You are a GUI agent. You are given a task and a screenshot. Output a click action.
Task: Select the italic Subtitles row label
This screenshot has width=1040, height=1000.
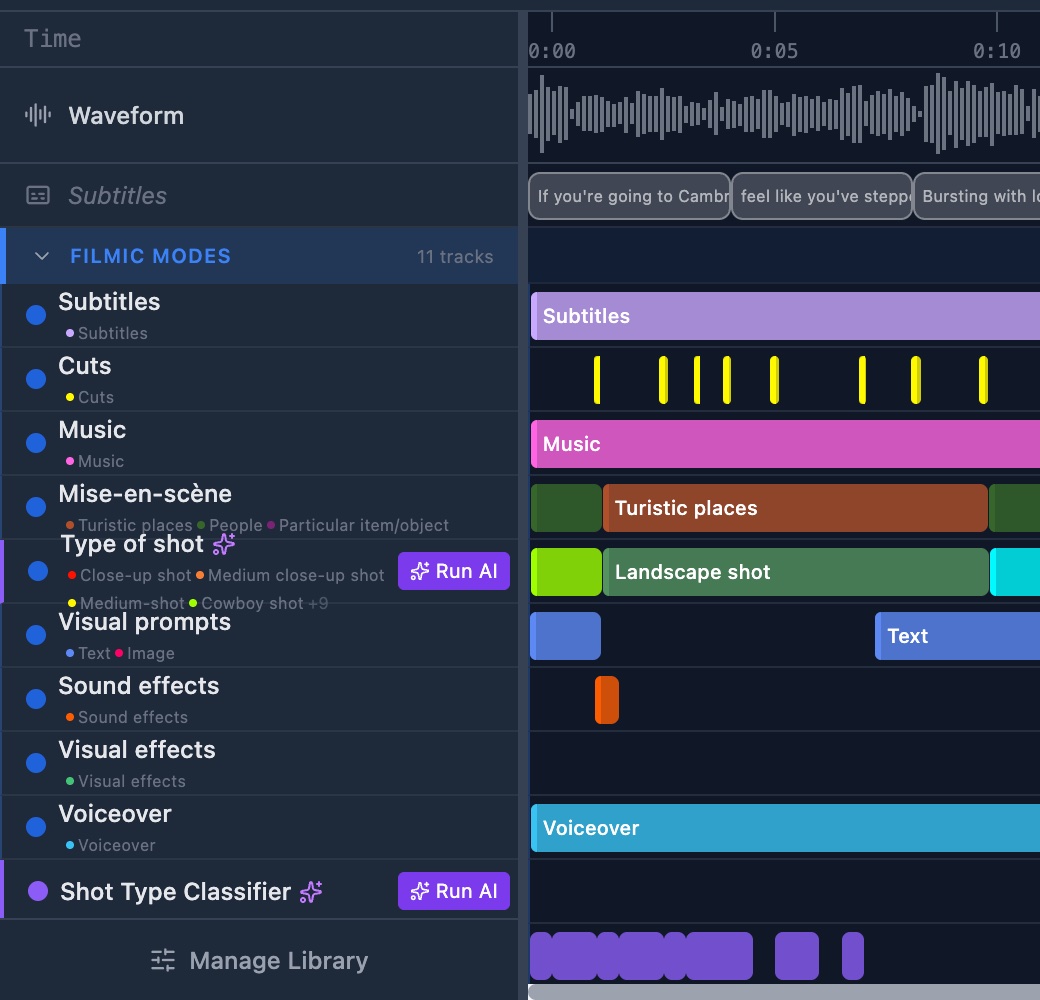pyautogui.click(x=117, y=196)
